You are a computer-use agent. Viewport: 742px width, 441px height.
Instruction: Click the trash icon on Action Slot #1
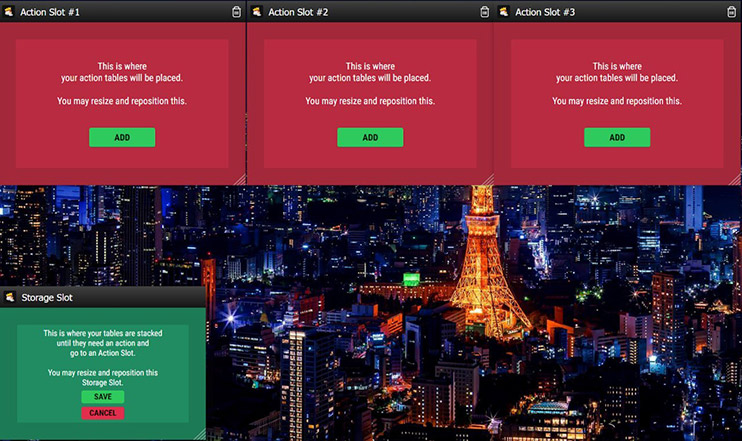[x=237, y=12]
